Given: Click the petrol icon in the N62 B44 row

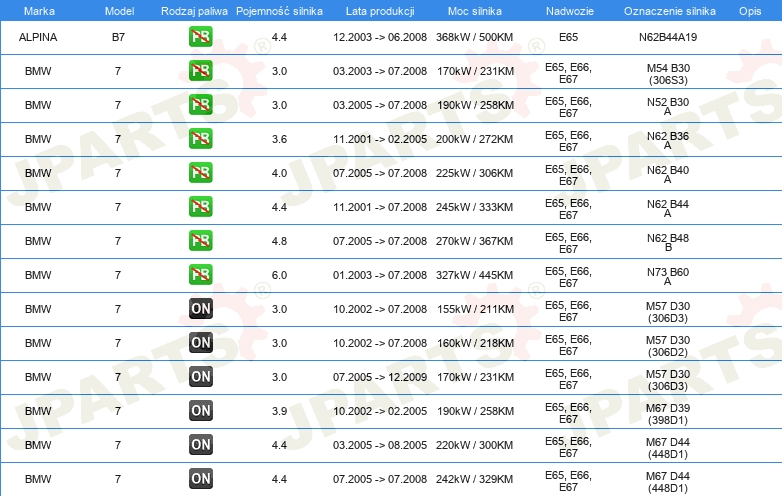Looking at the screenshot, I should pyautogui.click(x=200, y=206).
